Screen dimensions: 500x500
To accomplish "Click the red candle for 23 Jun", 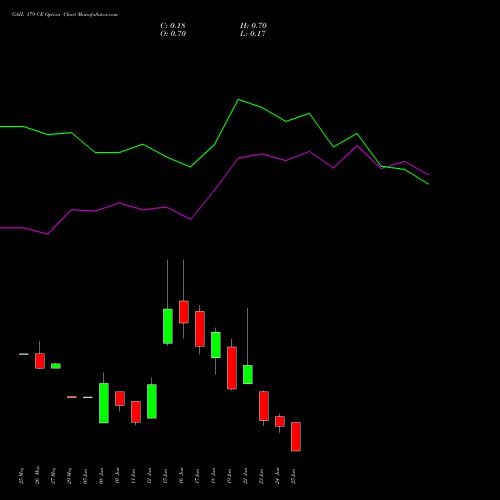I will click(x=264, y=406).
